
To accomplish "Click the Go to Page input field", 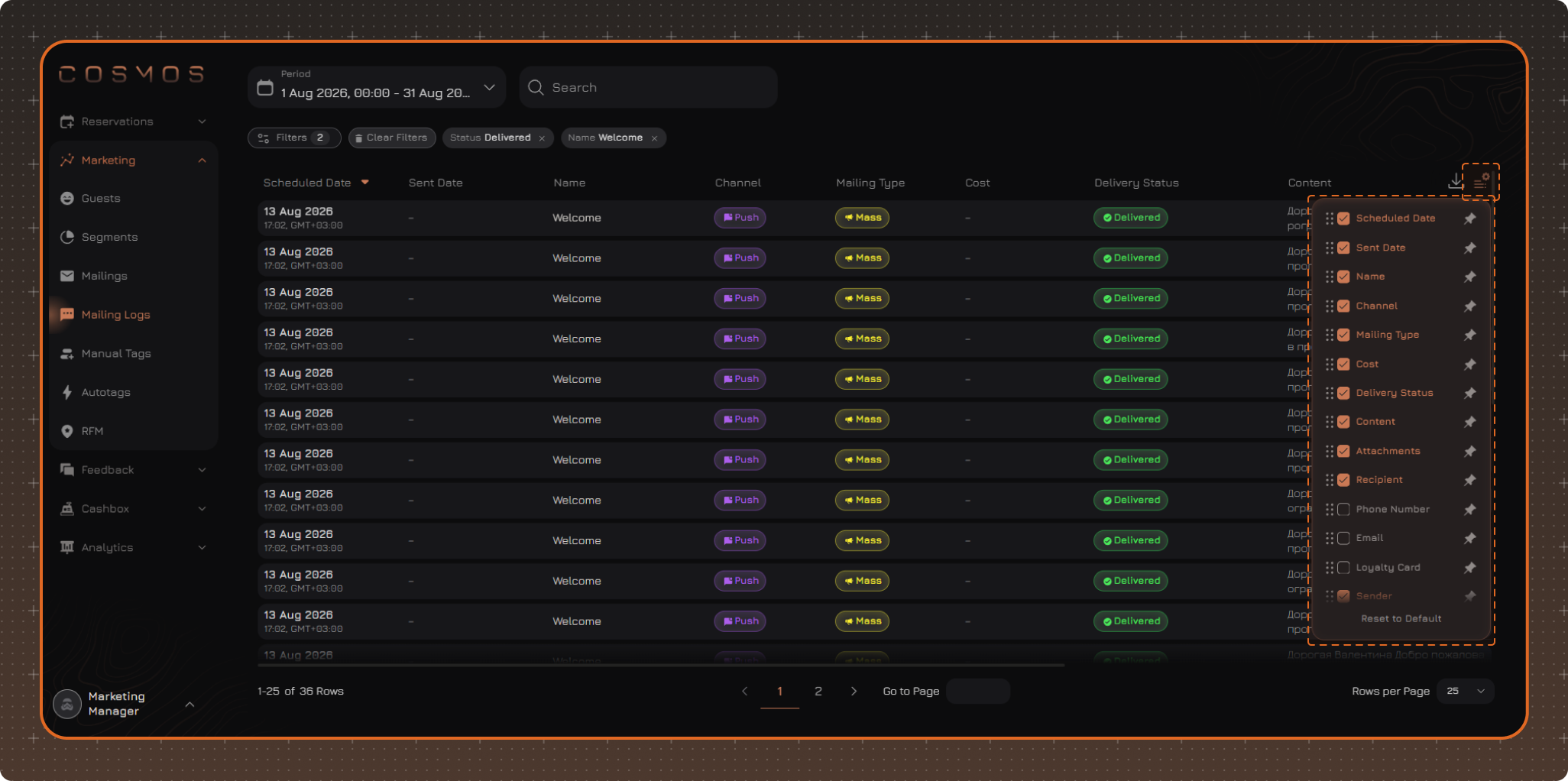I will point(978,691).
